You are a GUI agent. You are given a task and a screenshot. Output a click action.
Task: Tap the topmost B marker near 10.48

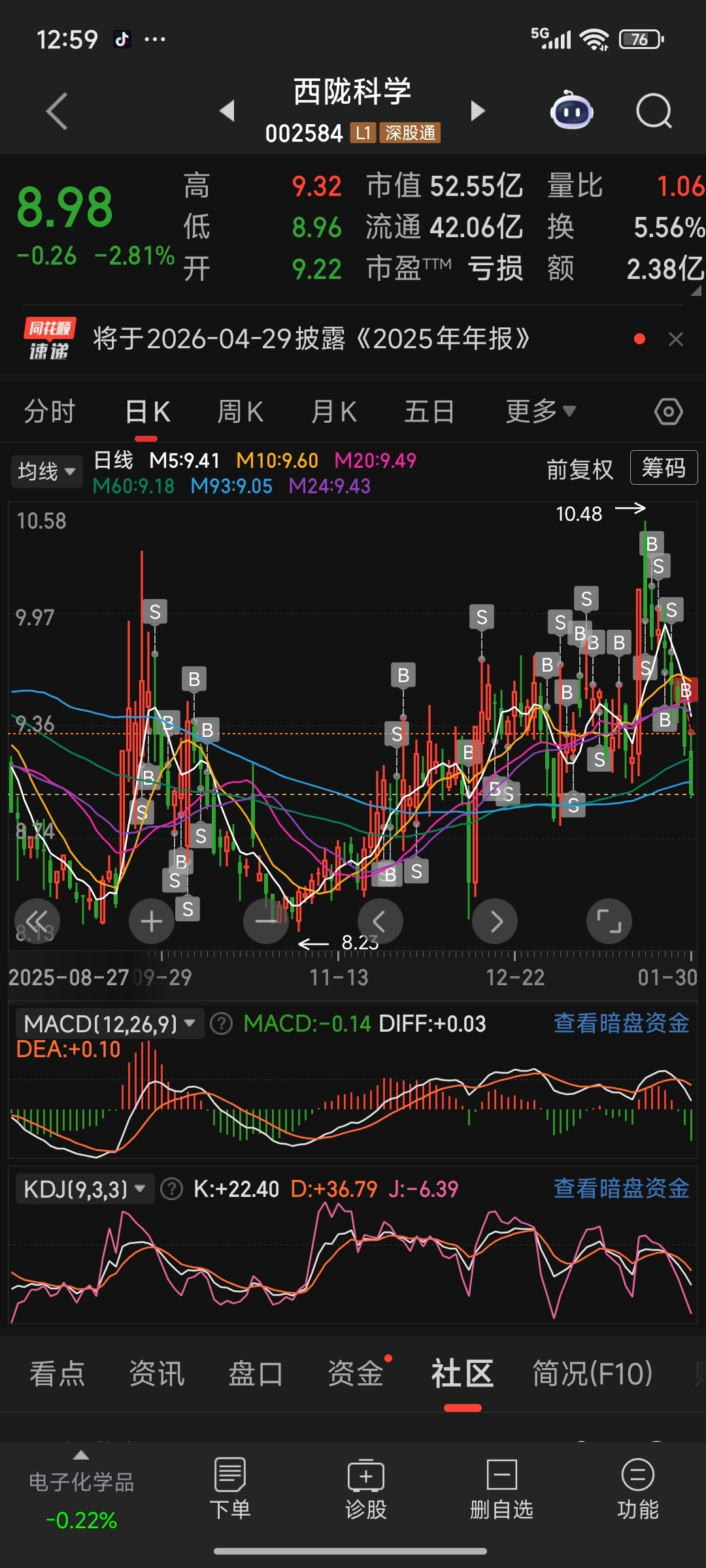point(652,544)
